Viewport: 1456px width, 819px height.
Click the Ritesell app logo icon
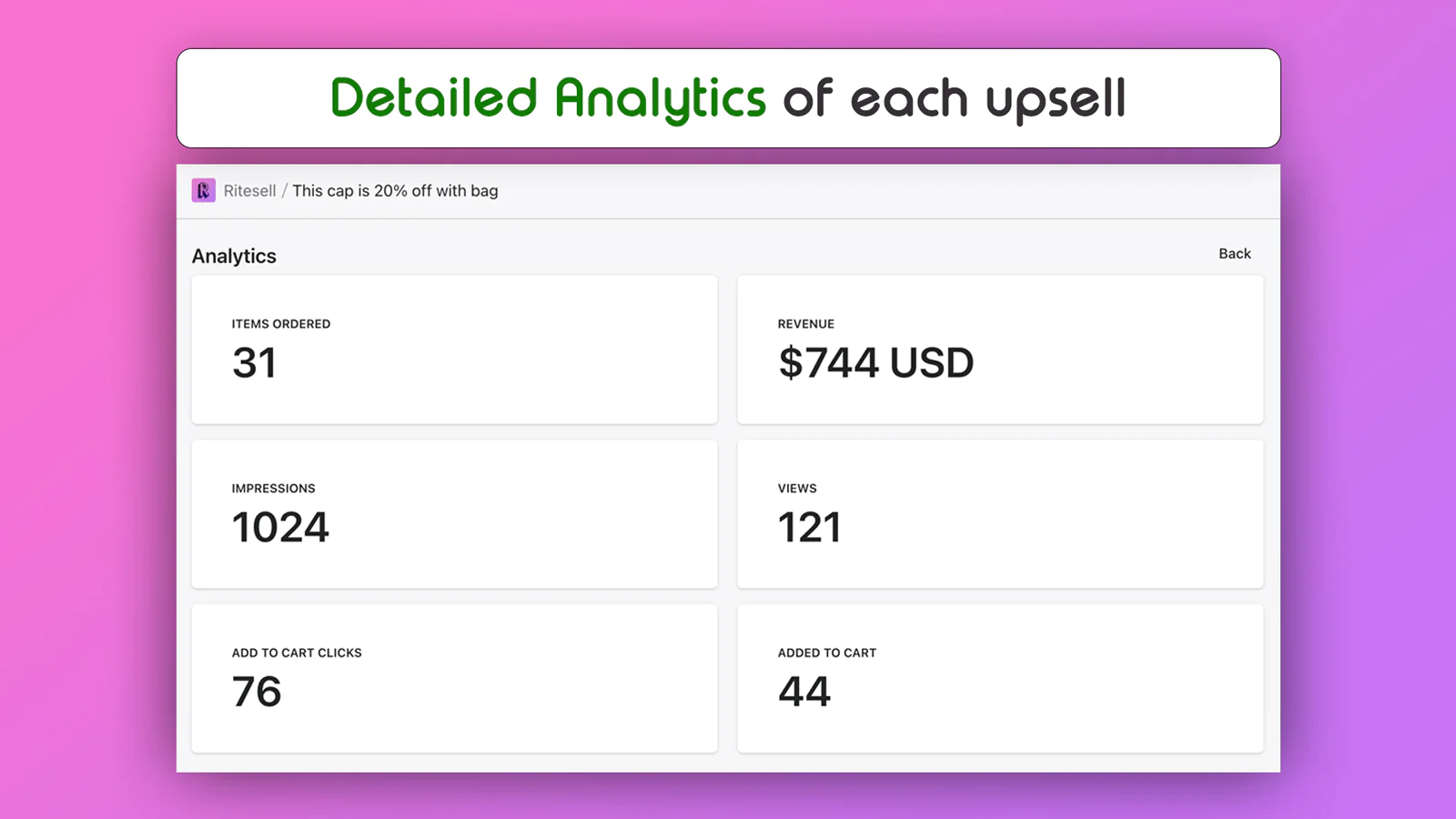(x=204, y=190)
